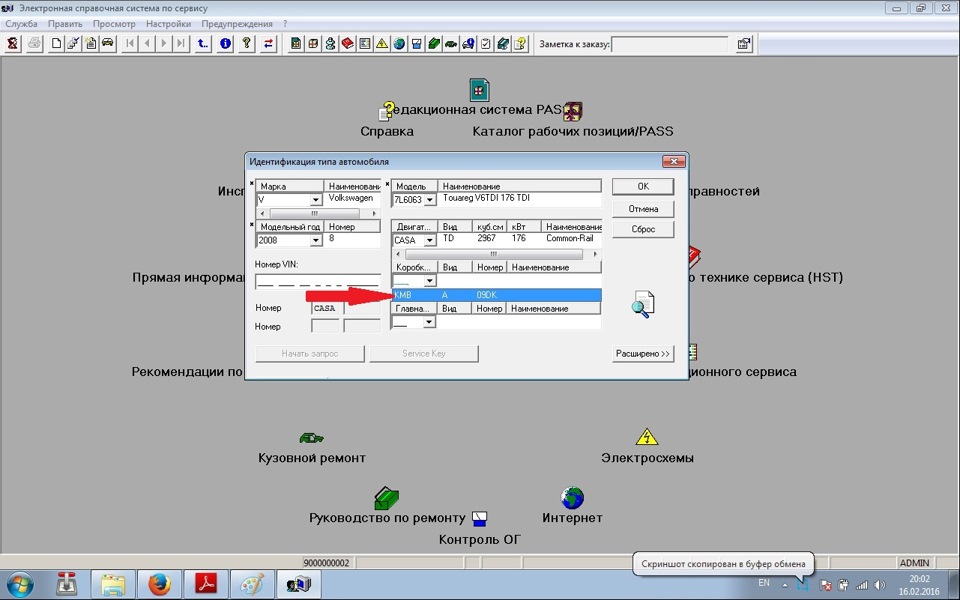Open the Электросхемы lightning icon
The image size is (960, 600).
(647, 437)
